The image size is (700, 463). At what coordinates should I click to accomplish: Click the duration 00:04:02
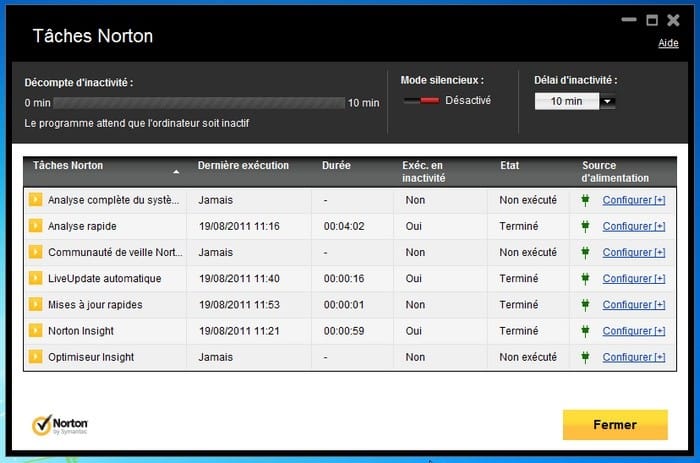344,226
